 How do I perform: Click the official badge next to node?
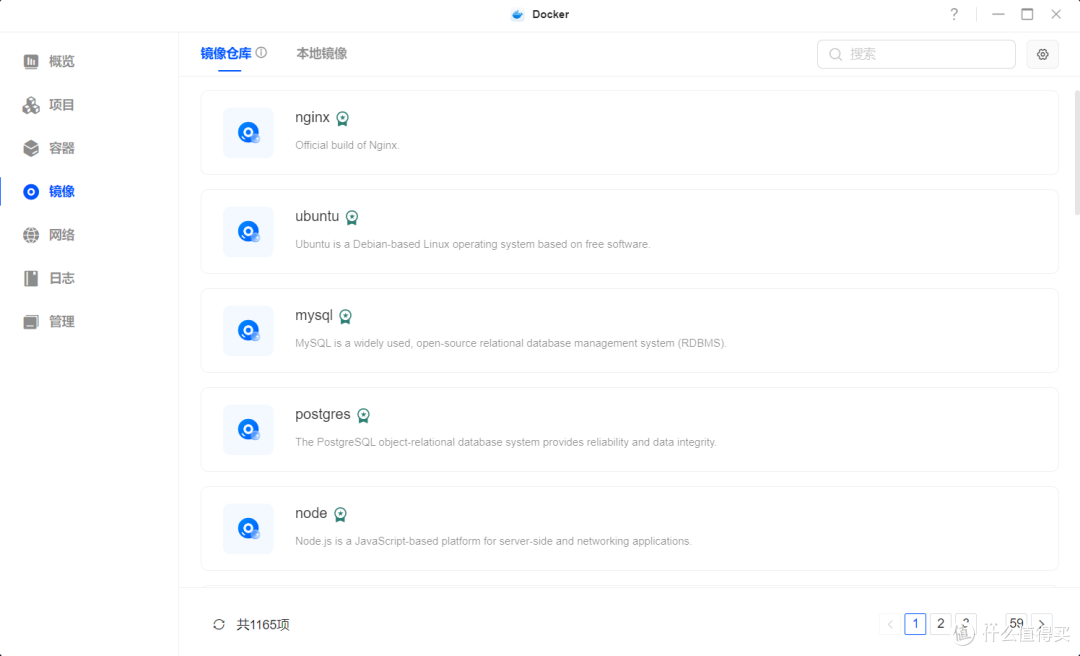340,514
